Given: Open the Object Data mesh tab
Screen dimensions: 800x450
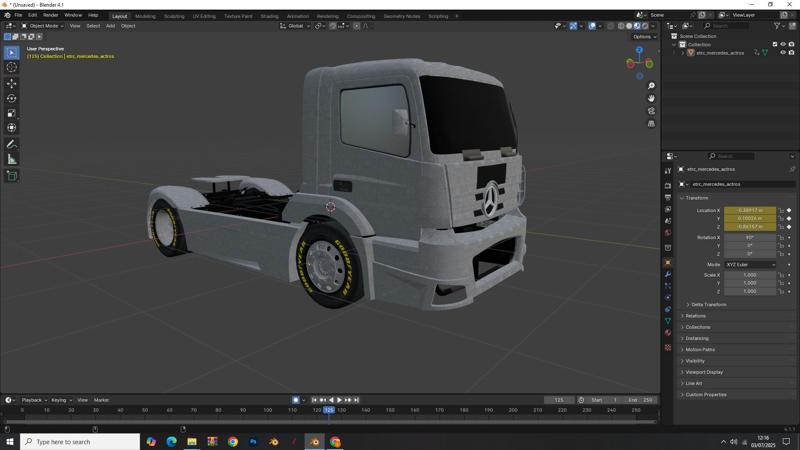Looking at the screenshot, I should pyautogui.click(x=668, y=321).
